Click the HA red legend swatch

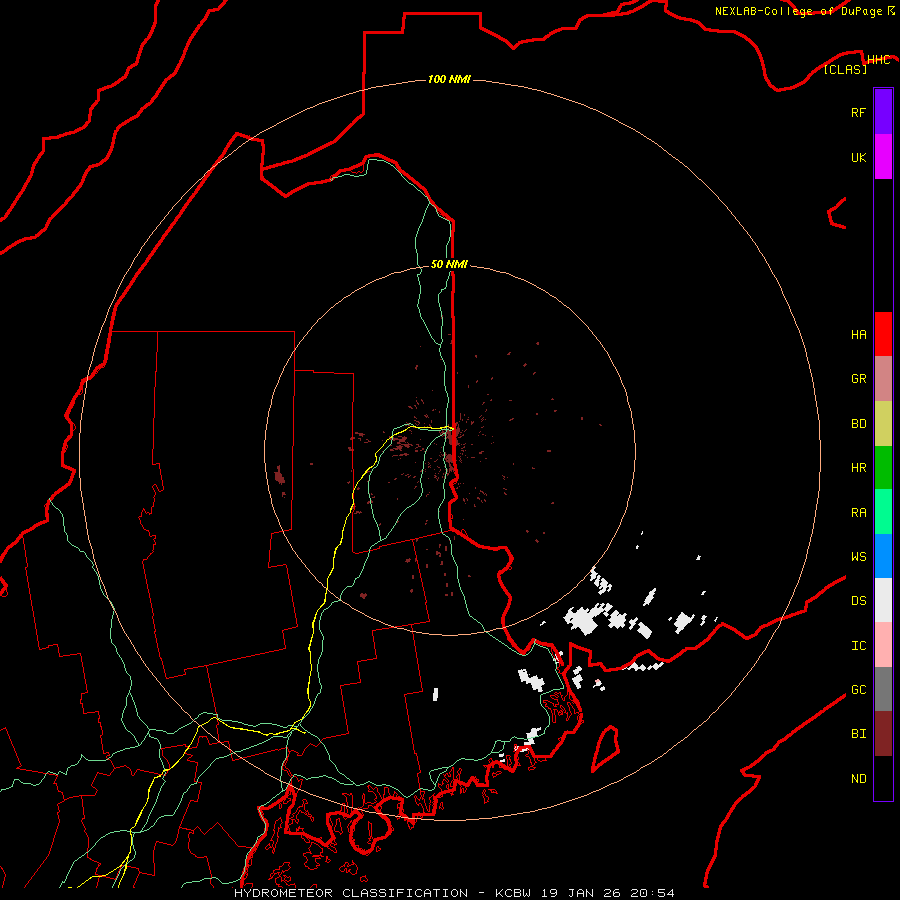pyautogui.click(x=883, y=334)
